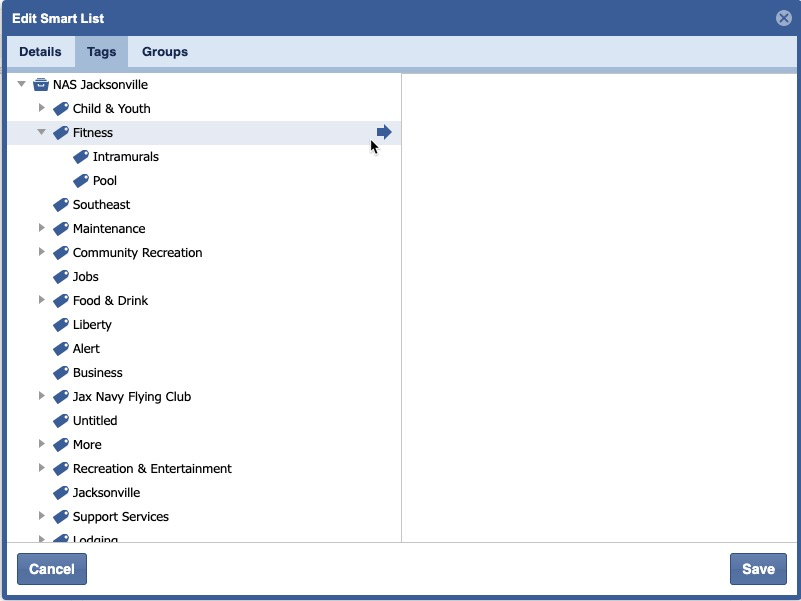Click the tag icon beside Alert
Screen dimensions: 801x601
pos(61,349)
